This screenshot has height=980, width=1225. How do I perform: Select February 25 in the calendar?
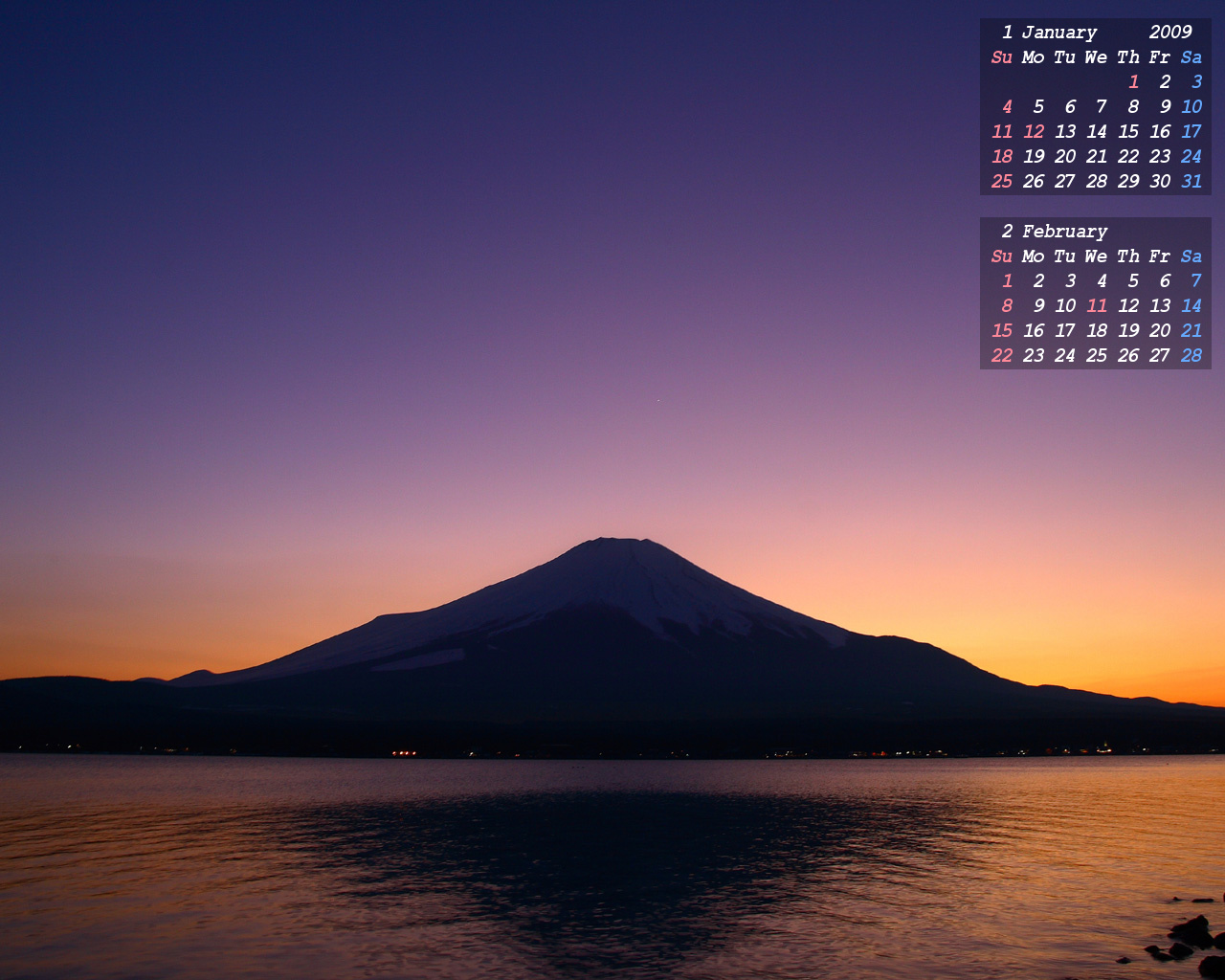[1097, 356]
